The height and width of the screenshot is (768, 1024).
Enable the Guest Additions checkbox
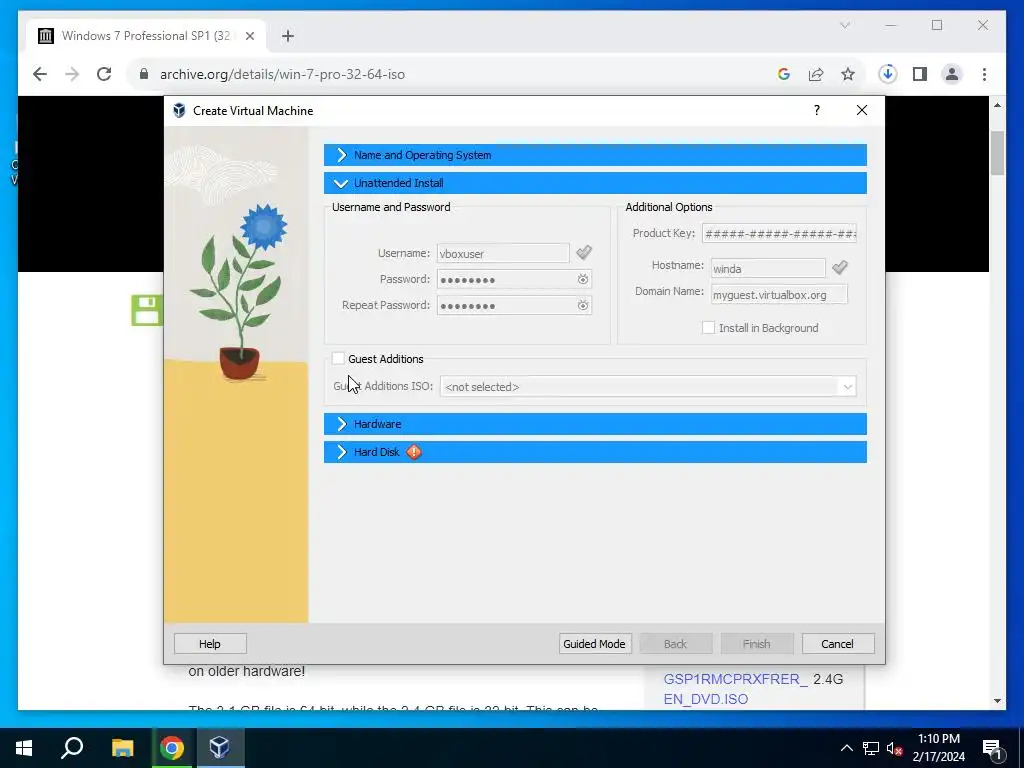(338, 359)
